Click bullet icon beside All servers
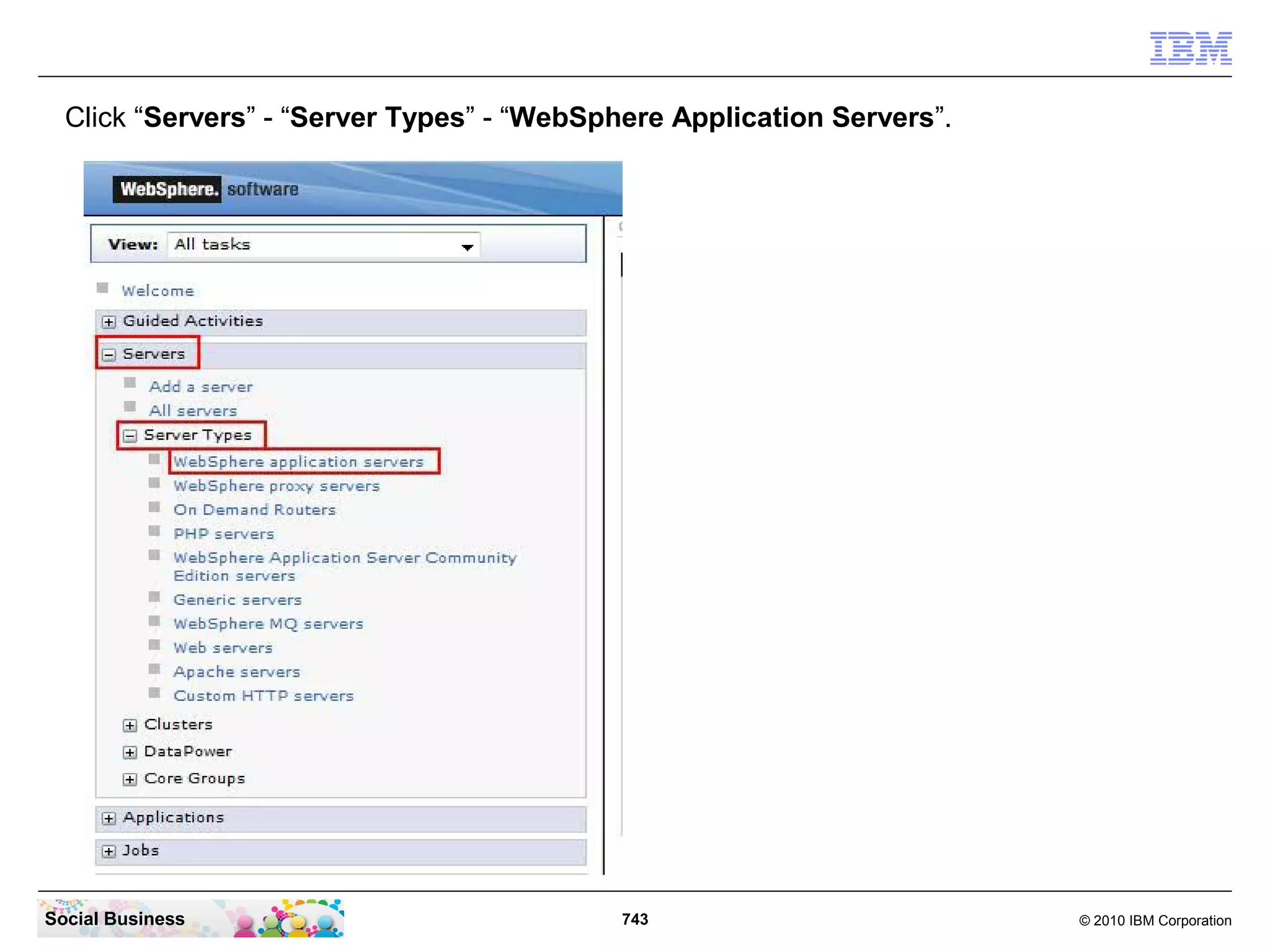The image size is (1270, 952). click(x=130, y=406)
